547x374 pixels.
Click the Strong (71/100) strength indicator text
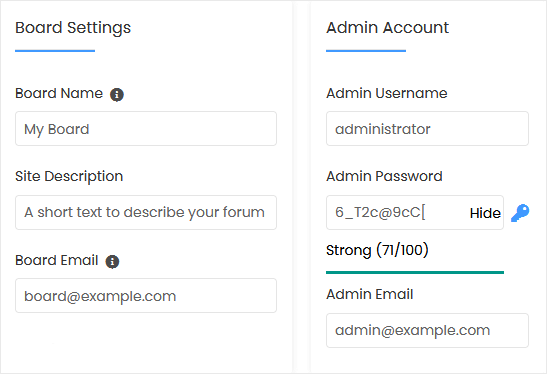377,250
